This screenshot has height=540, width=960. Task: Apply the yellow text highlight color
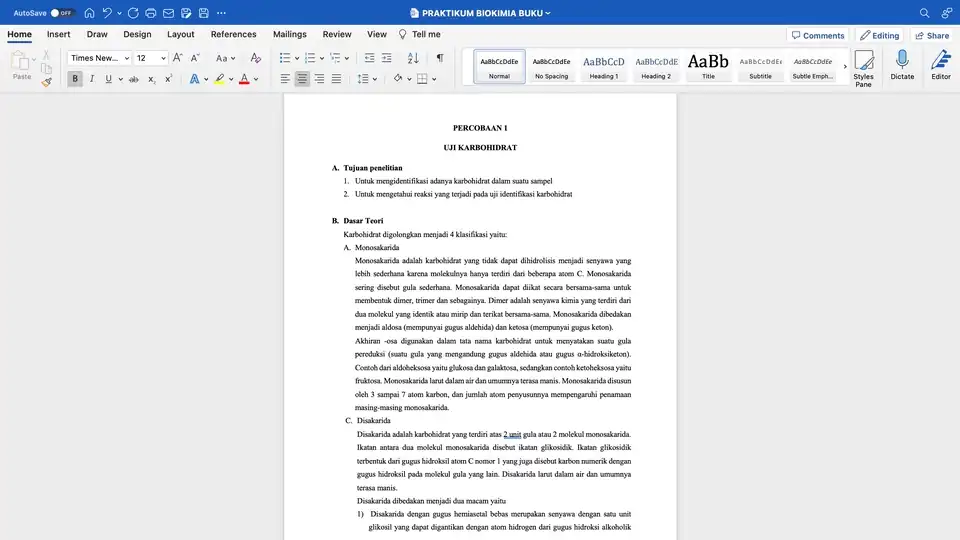[x=219, y=79]
